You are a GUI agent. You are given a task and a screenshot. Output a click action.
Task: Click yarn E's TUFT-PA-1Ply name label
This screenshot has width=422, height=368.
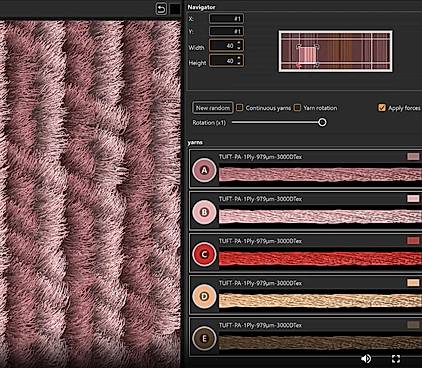[260, 325]
